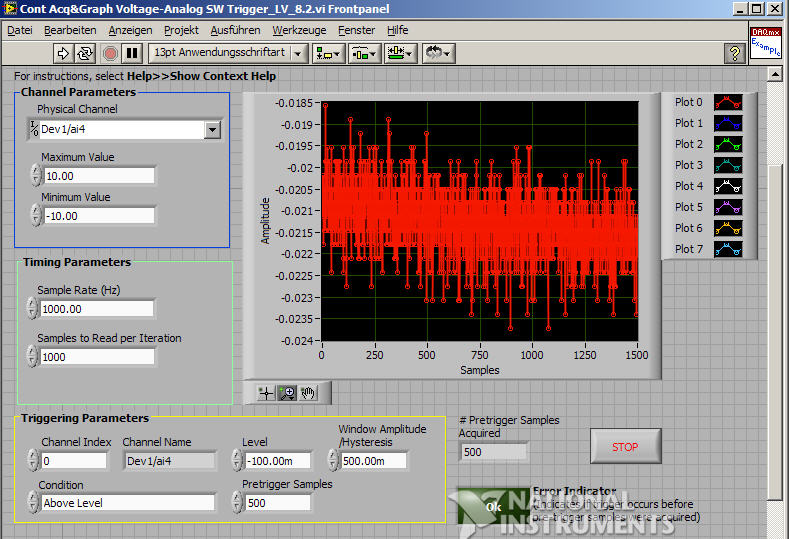
Task: Open the Physical Channel dropdown
Action: click(x=211, y=129)
